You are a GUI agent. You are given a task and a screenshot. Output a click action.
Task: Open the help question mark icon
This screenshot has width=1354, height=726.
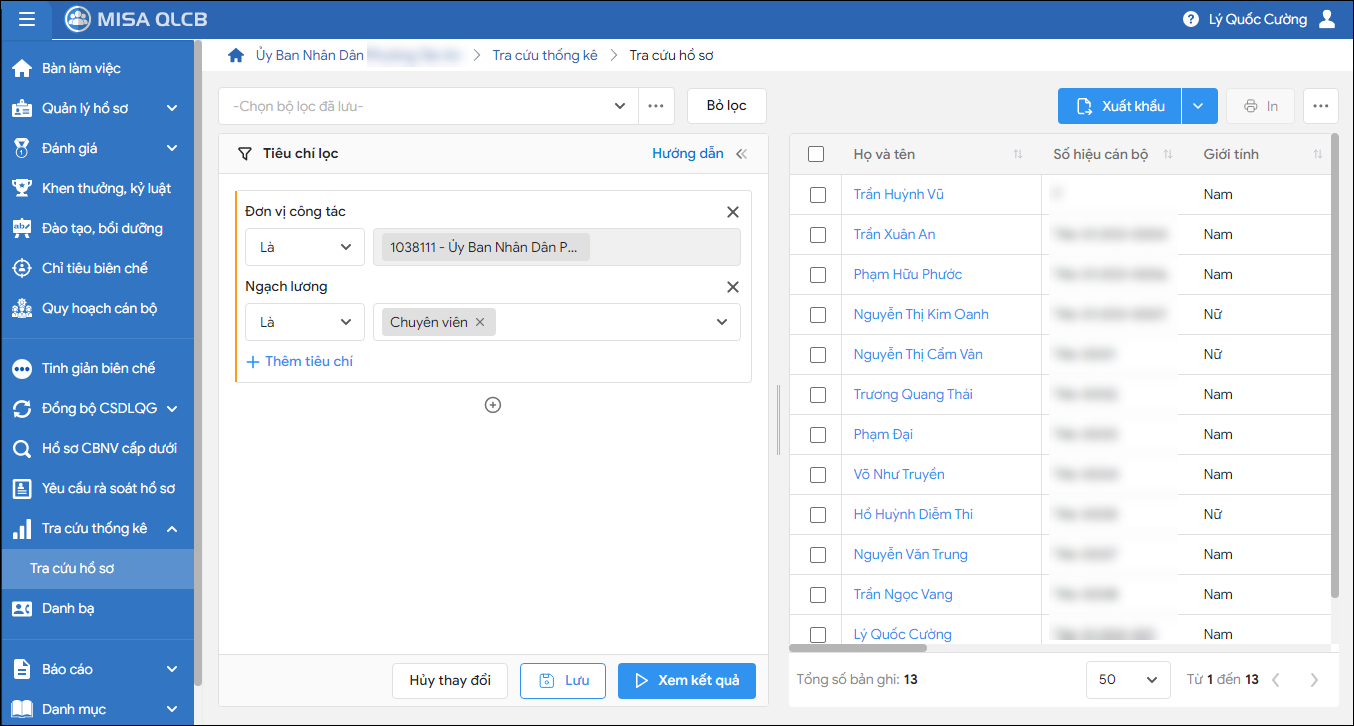[1190, 19]
